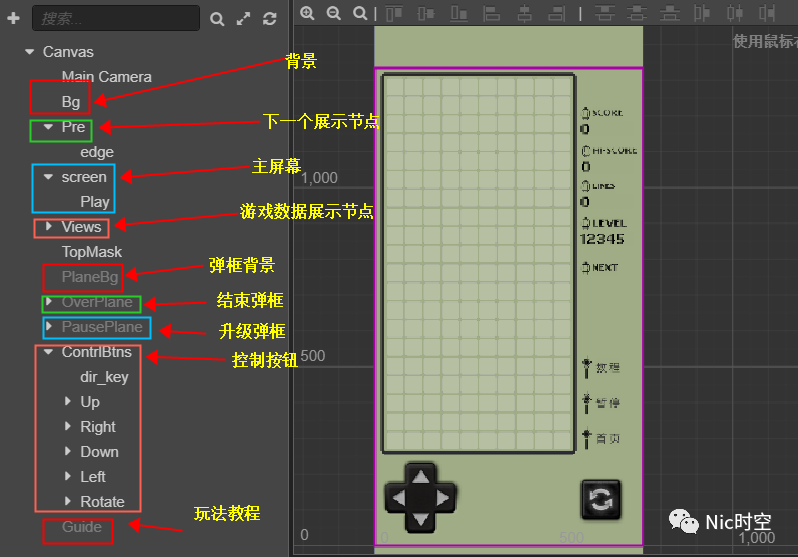Align selected nodes to vertical center
This screenshot has height=557, width=798.
tap(426, 13)
